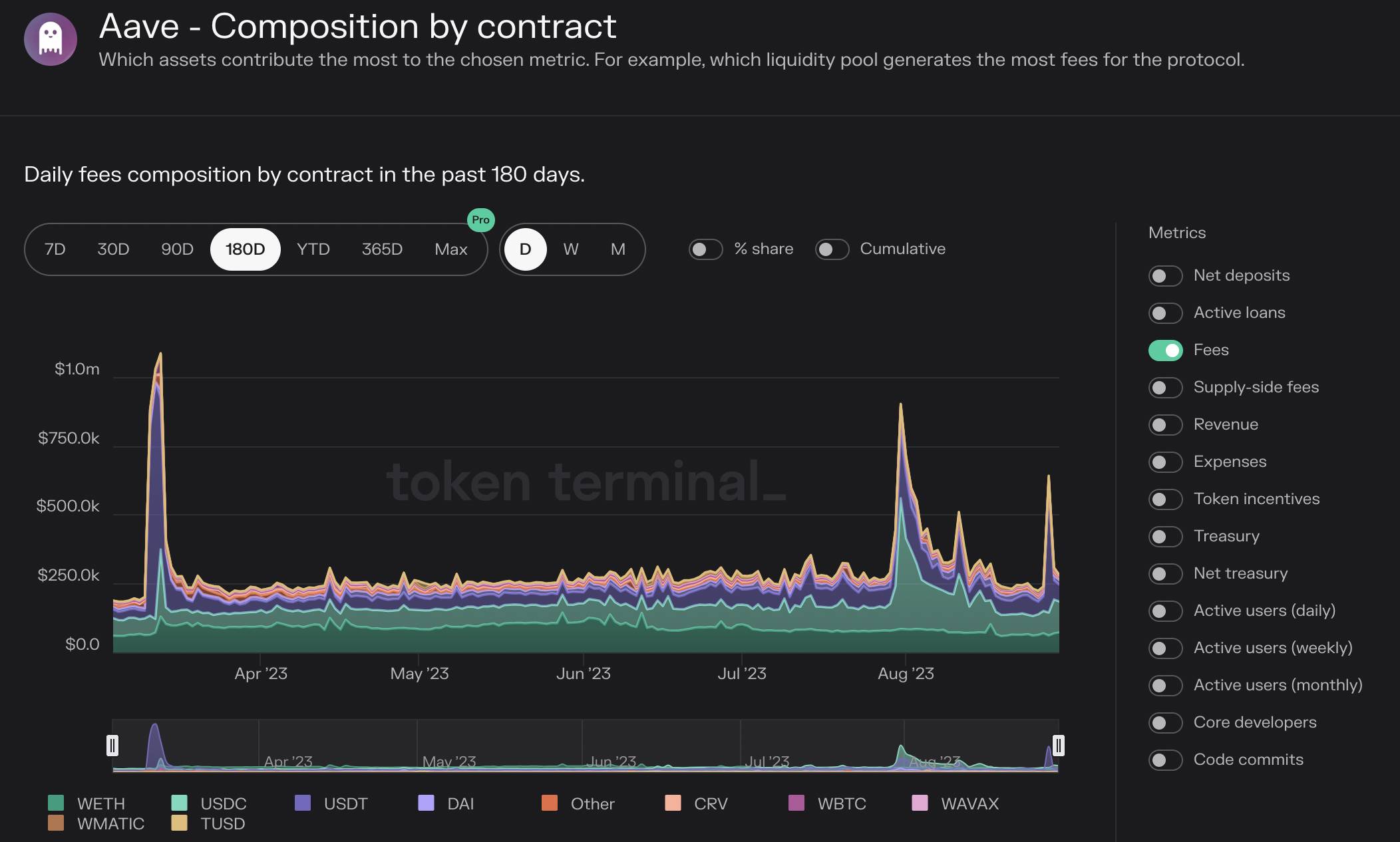
Task: Disable the Fees metric toggle
Action: click(x=1165, y=351)
